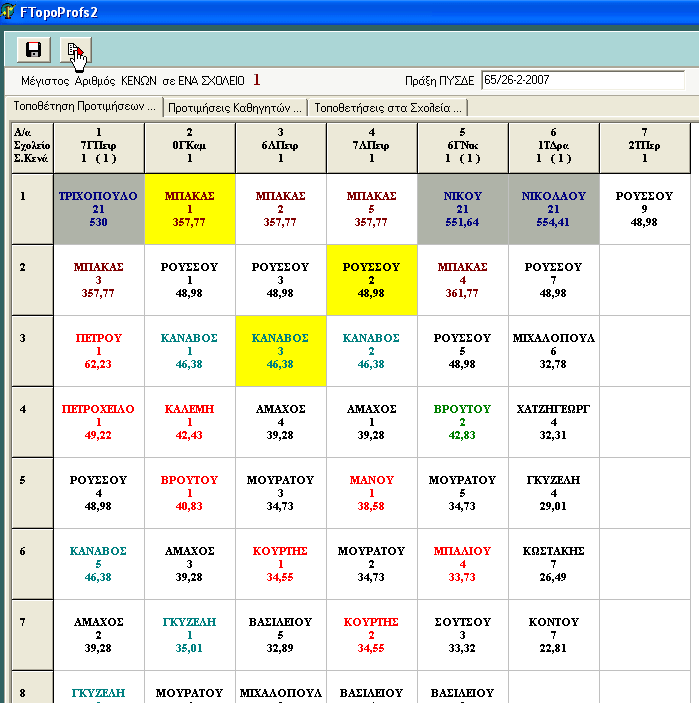This screenshot has height=703, width=699.
Task: Switch to the Τοποθετήσεις στα Σχολεία tab
Action: 387,107
